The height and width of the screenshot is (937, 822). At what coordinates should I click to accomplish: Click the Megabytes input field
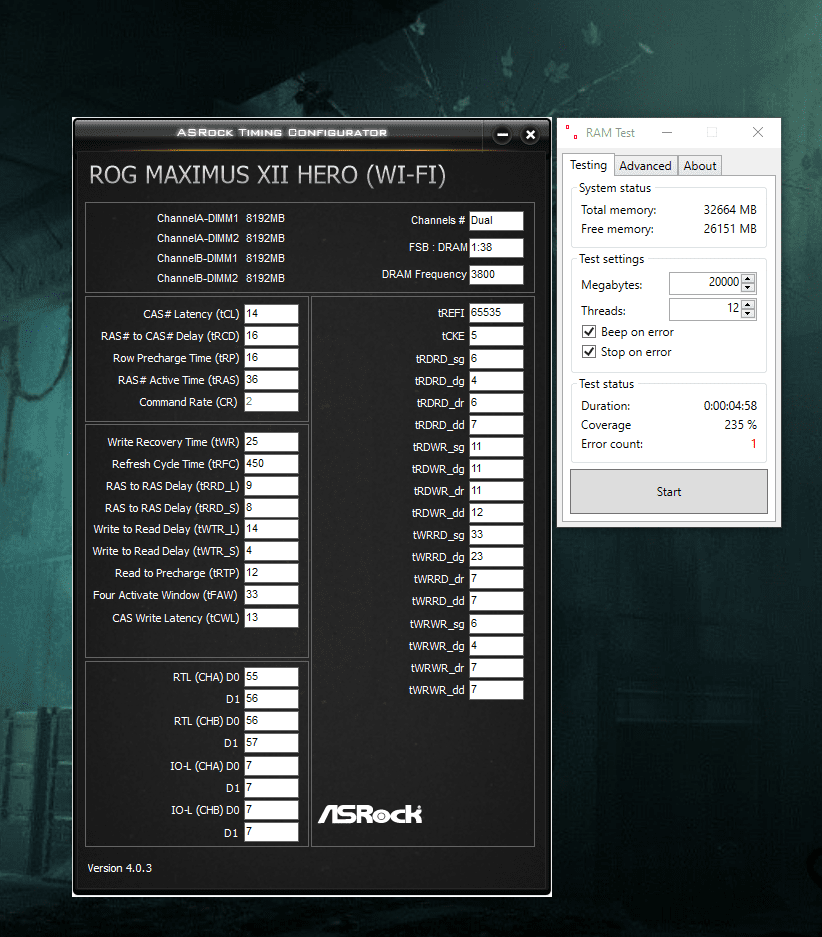706,283
